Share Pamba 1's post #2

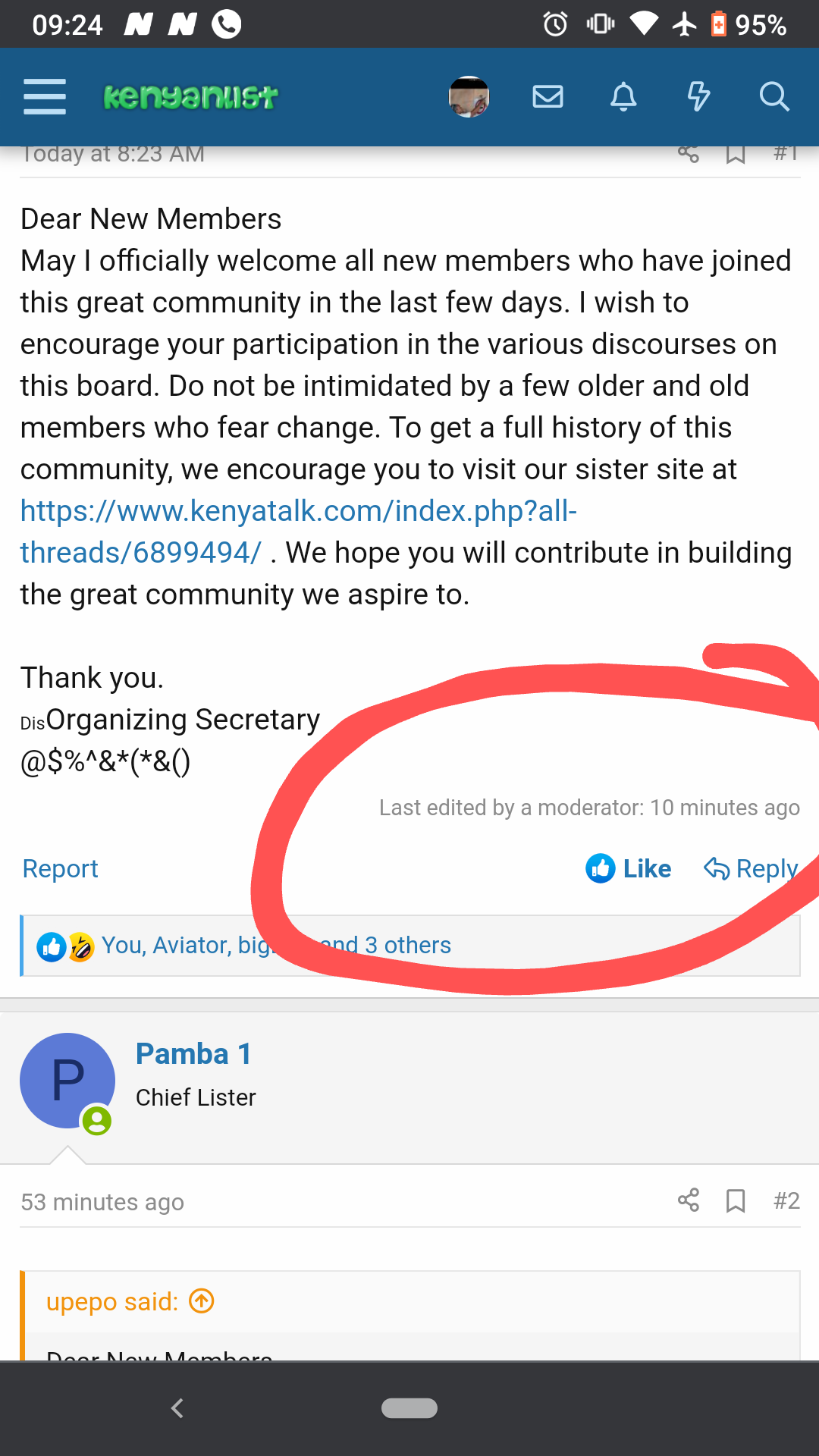click(x=689, y=1200)
